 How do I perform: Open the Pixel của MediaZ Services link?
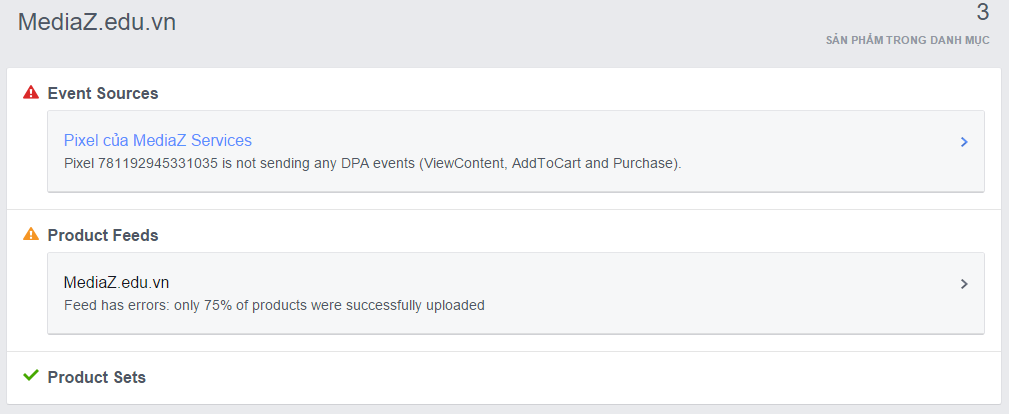coord(158,141)
